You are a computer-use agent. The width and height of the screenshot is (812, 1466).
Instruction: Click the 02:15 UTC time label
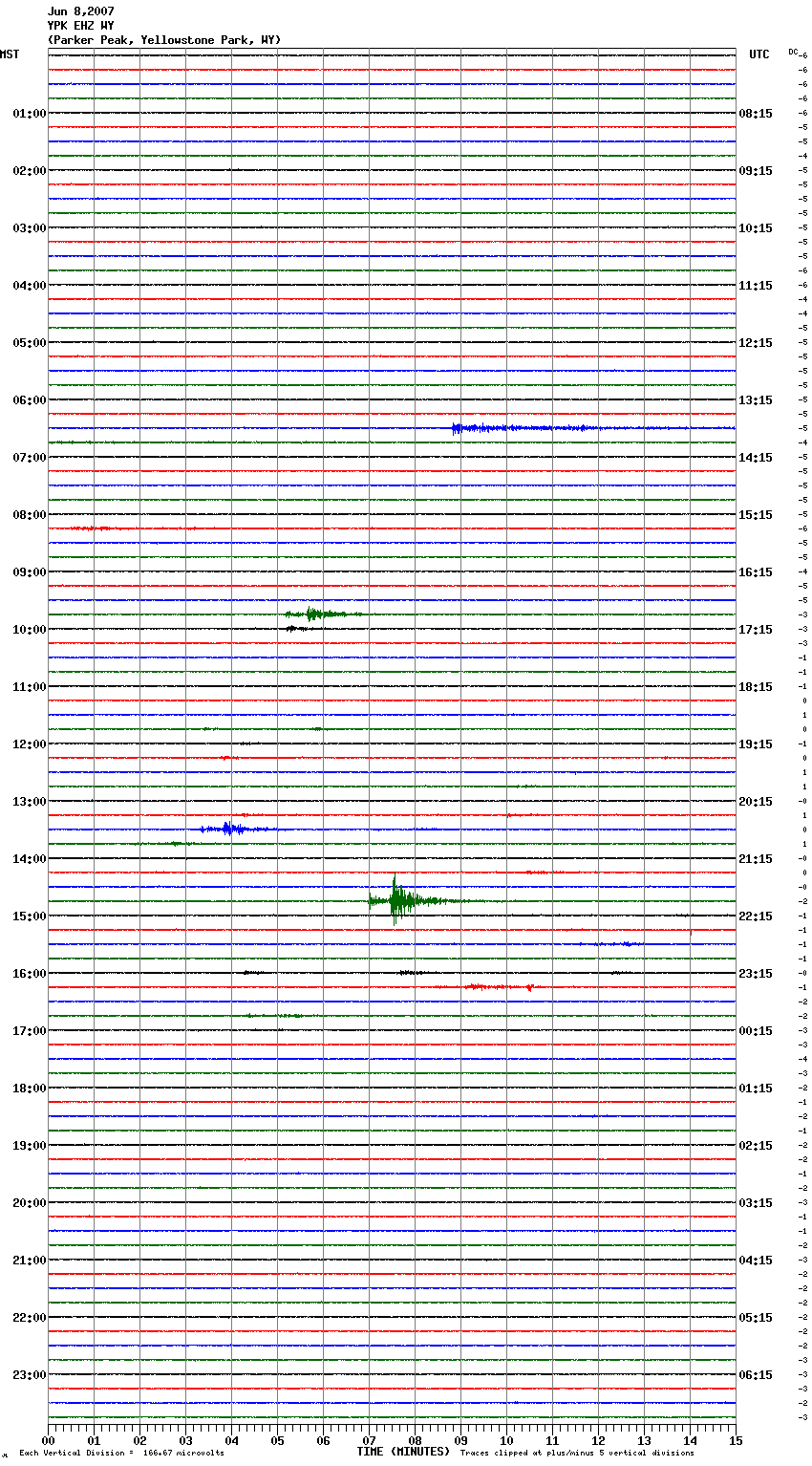pos(756,1146)
